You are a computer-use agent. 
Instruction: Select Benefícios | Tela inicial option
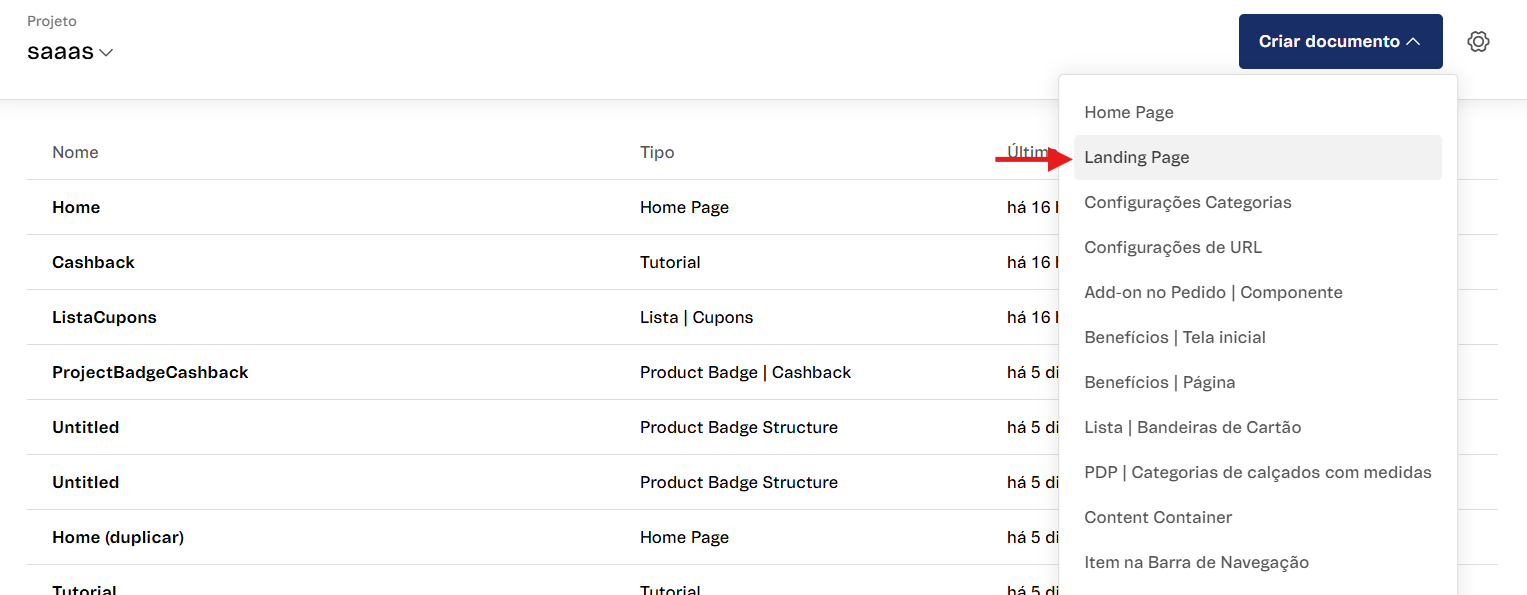(x=1174, y=337)
